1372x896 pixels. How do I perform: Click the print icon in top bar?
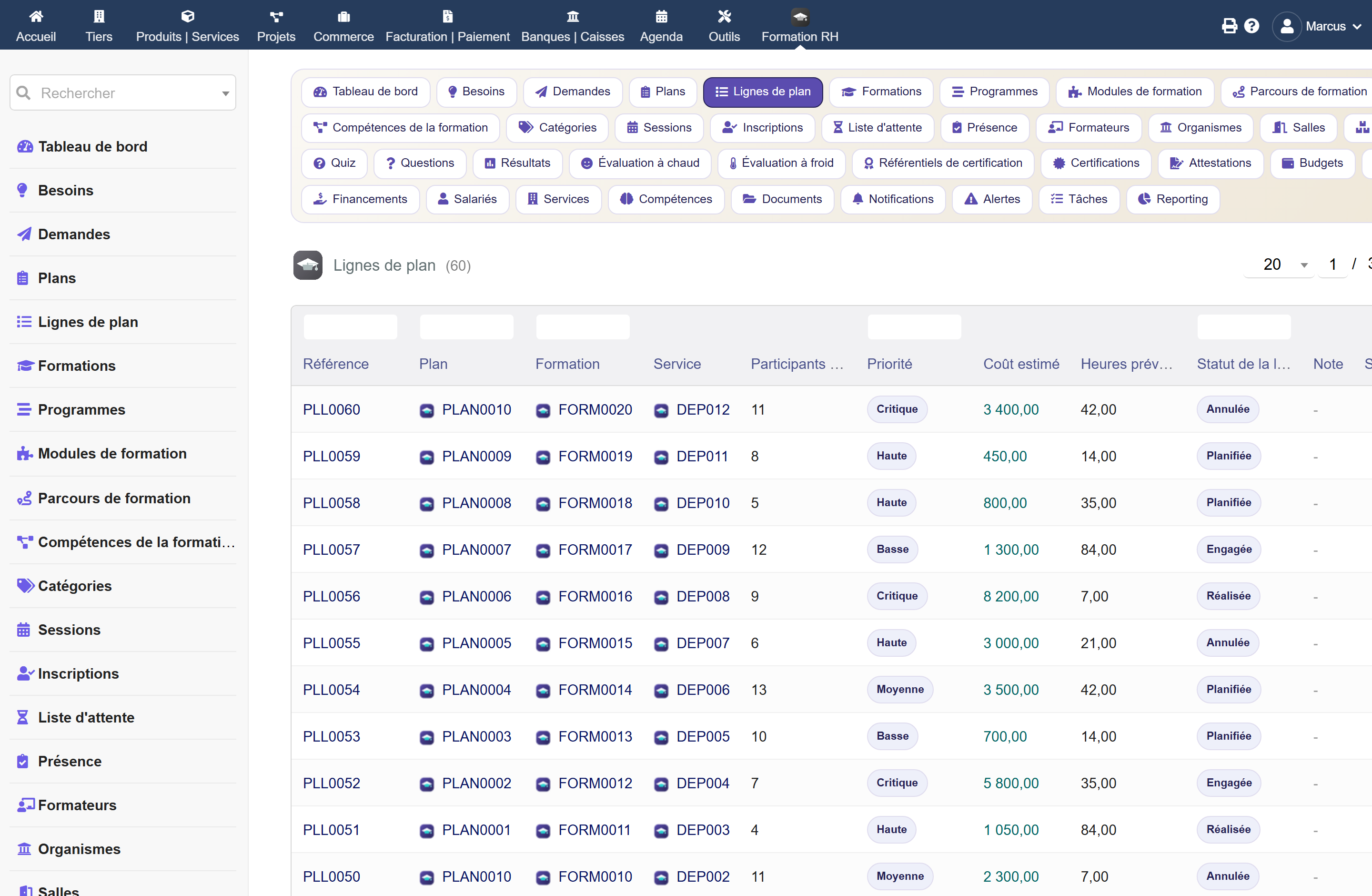coord(1229,26)
